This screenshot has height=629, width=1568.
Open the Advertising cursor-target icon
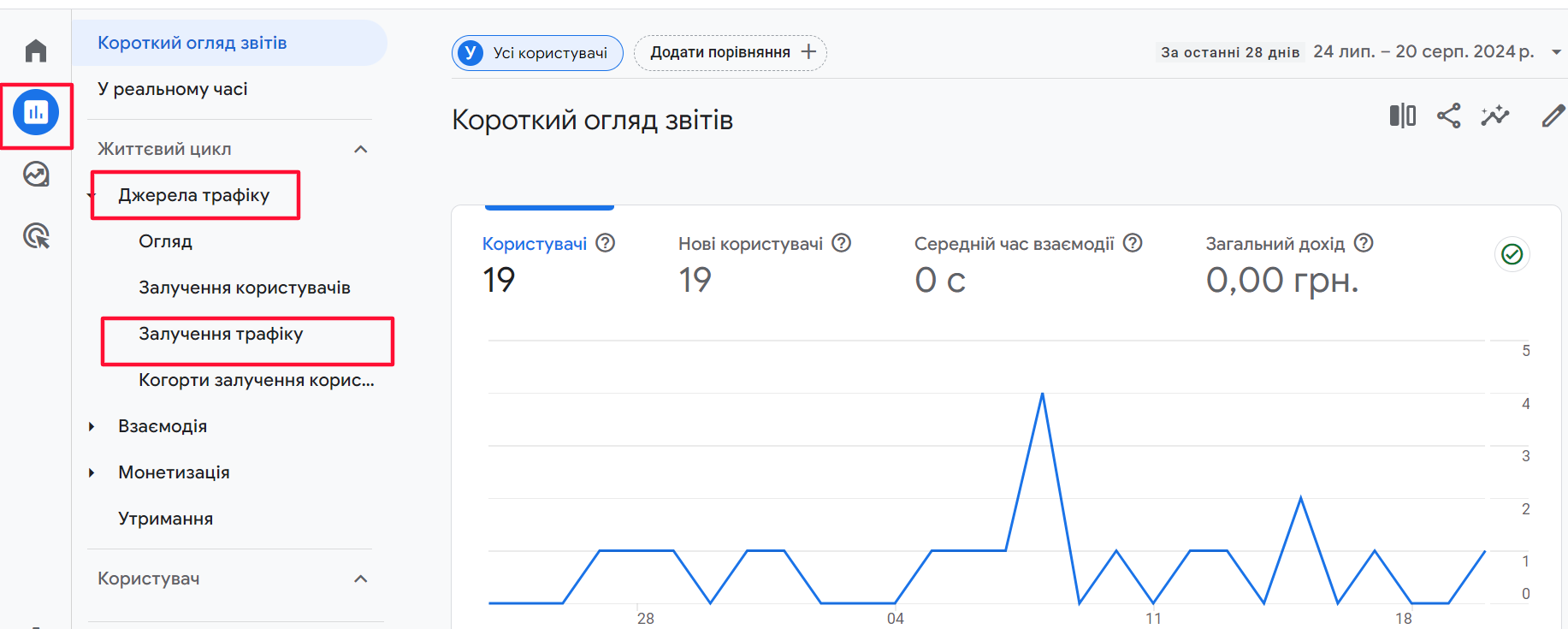[36, 235]
